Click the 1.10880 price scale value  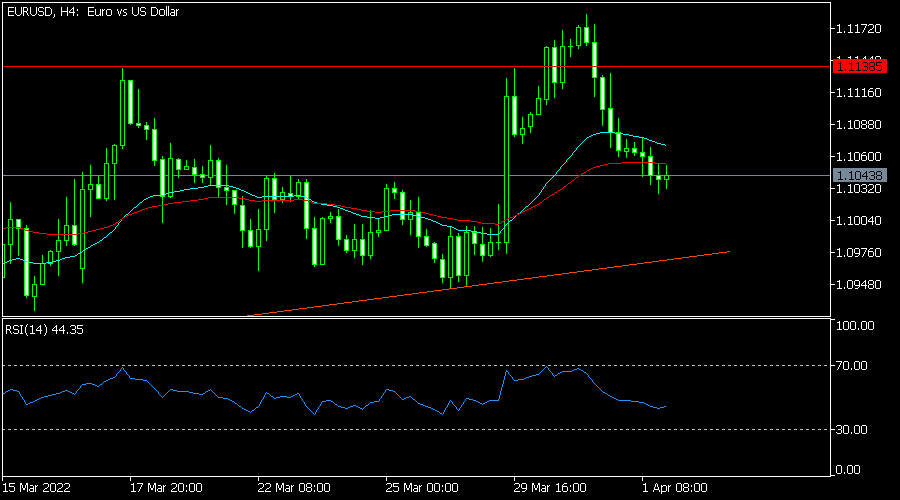859,125
